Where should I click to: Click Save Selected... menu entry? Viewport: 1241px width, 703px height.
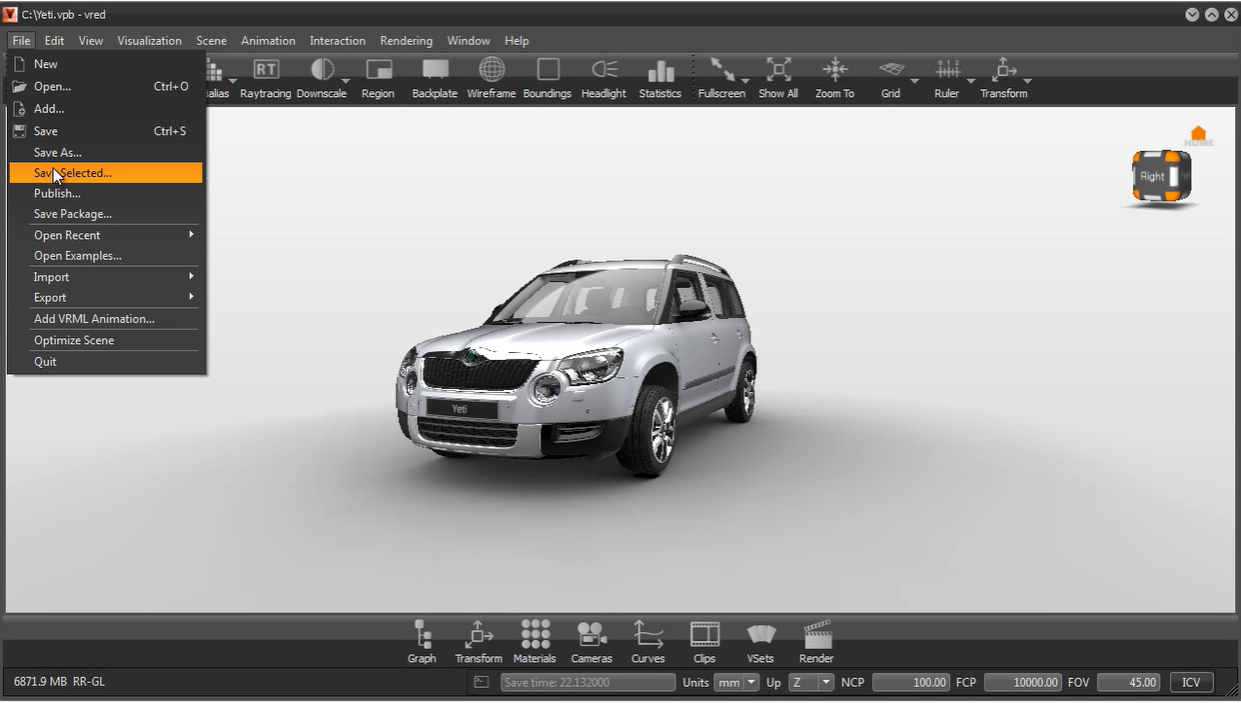[105, 173]
